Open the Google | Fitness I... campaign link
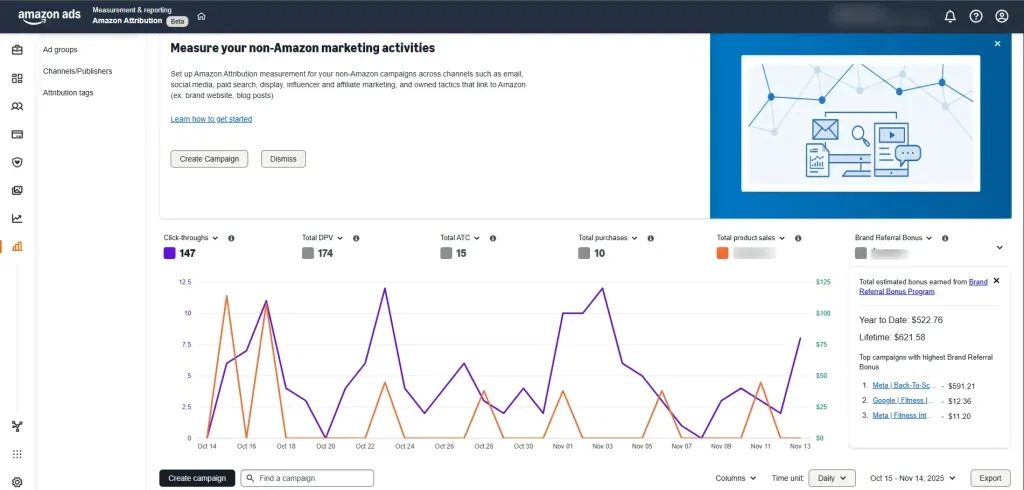 (x=904, y=400)
